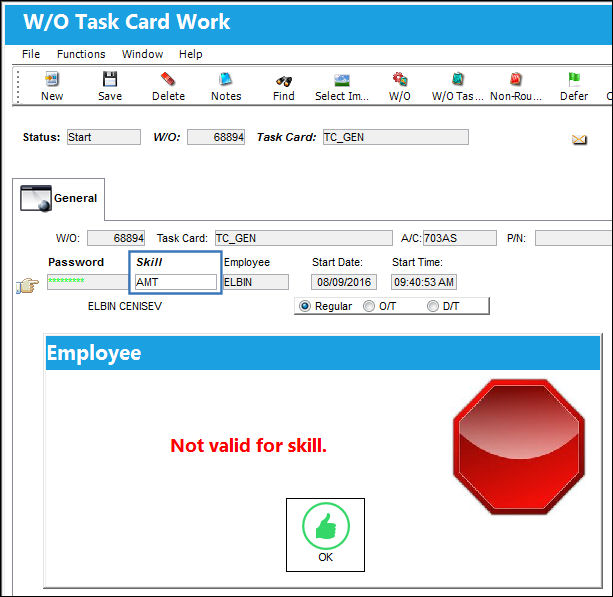613x597 pixels.
Task: Click the Password field
Action: click(x=88, y=282)
